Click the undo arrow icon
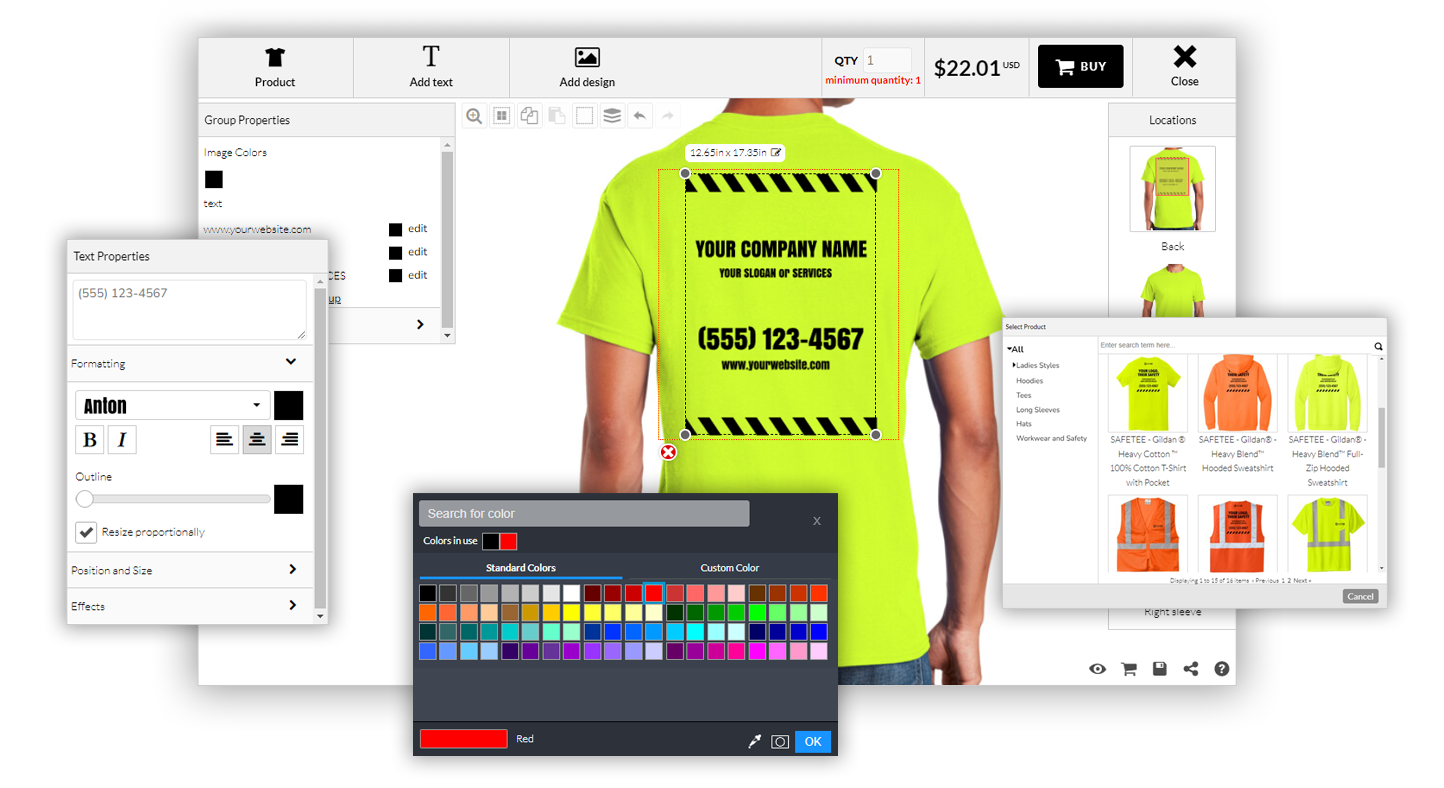Screen dimensions: 1444x788 [640, 116]
